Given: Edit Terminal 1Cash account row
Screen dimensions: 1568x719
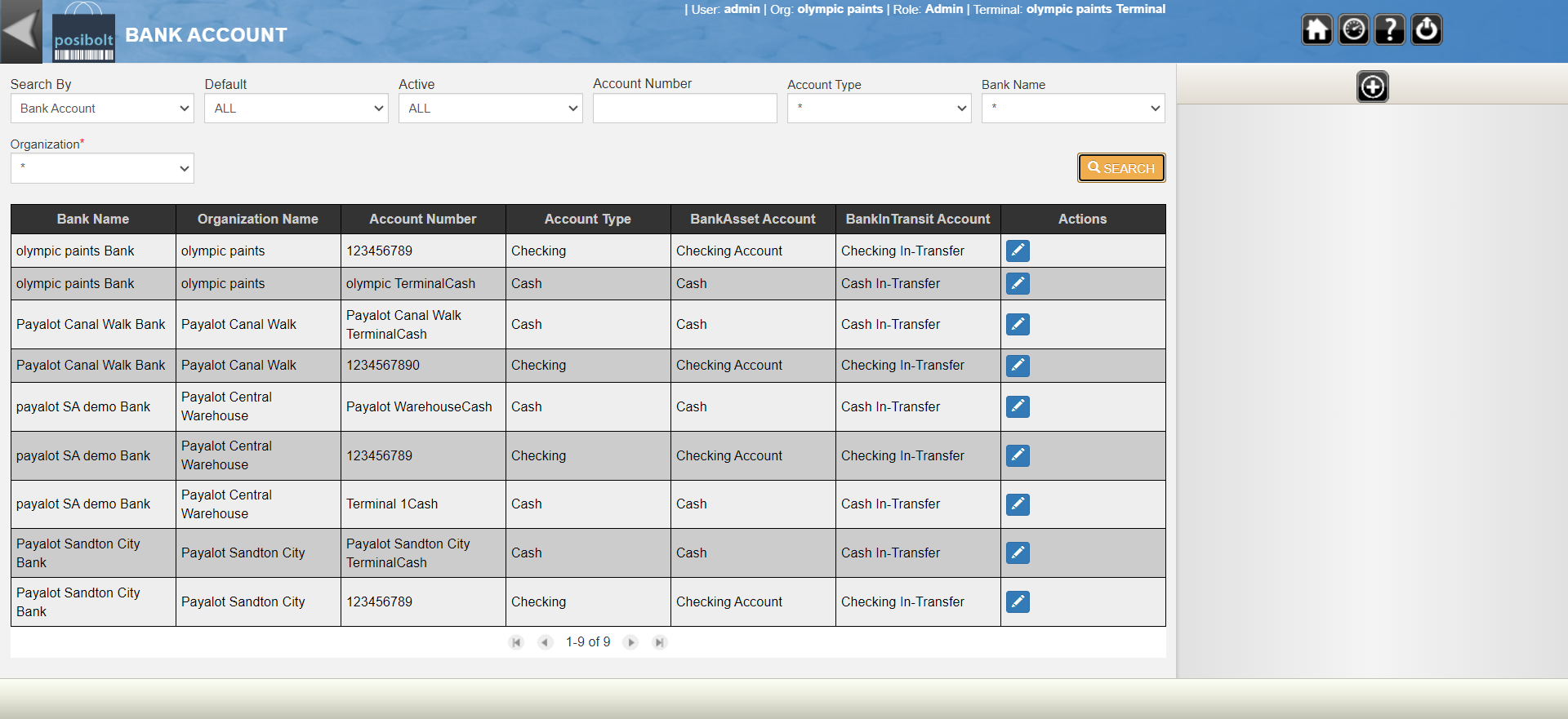Looking at the screenshot, I should 1018,504.
